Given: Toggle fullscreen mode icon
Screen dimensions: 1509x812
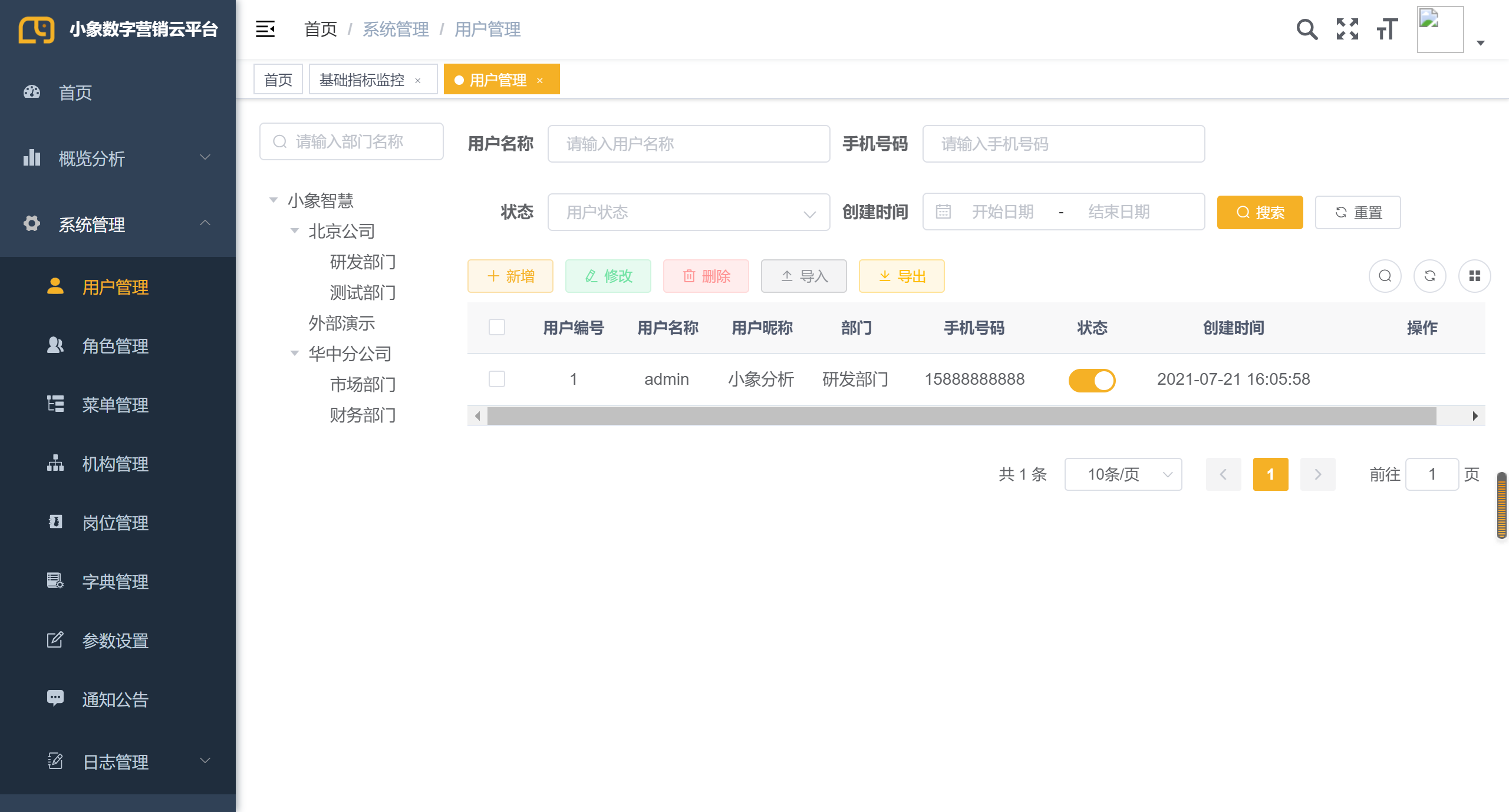Looking at the screenshot, I should 1347,29.
